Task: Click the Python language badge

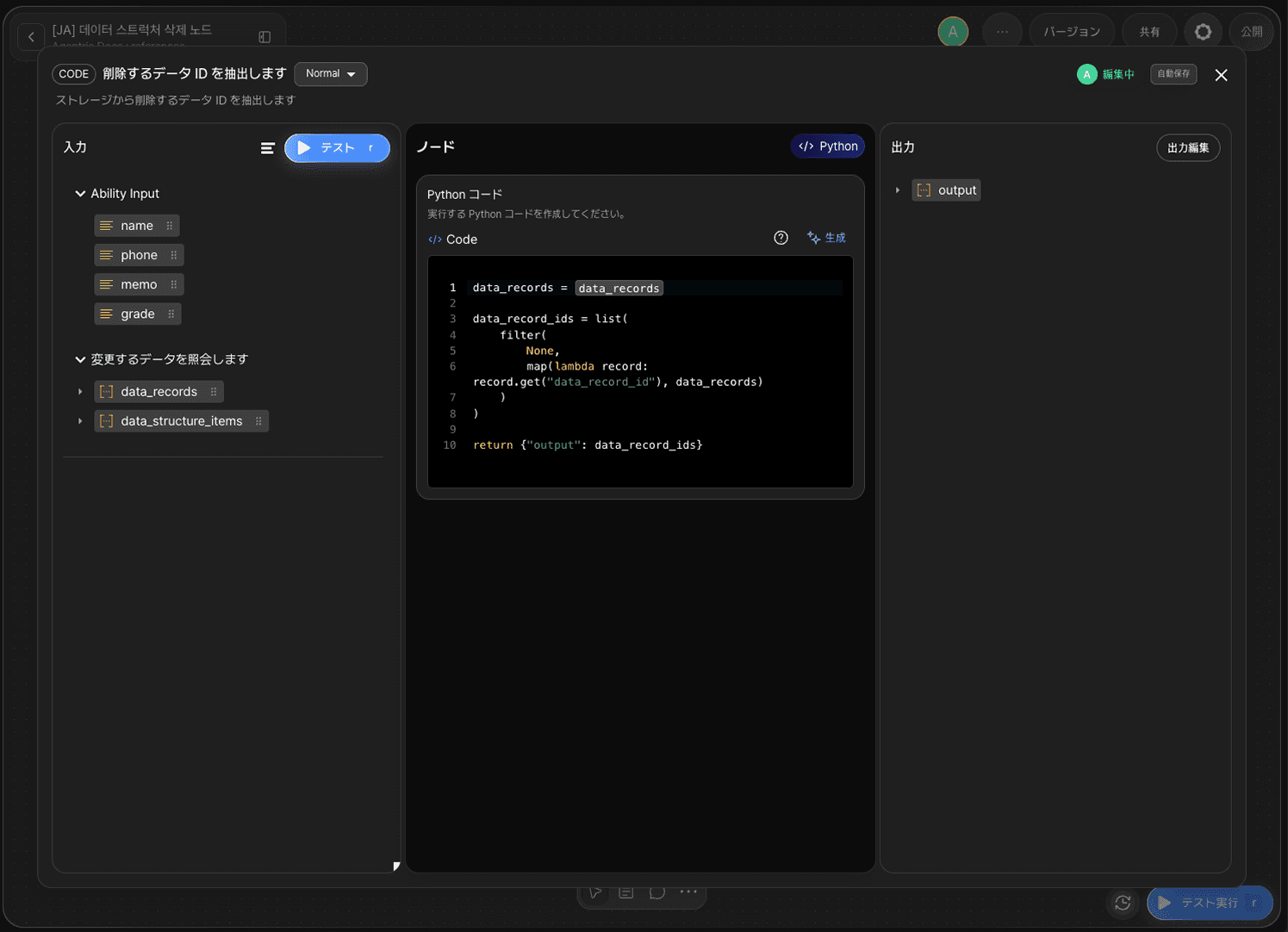Action: tap(827, 146)
